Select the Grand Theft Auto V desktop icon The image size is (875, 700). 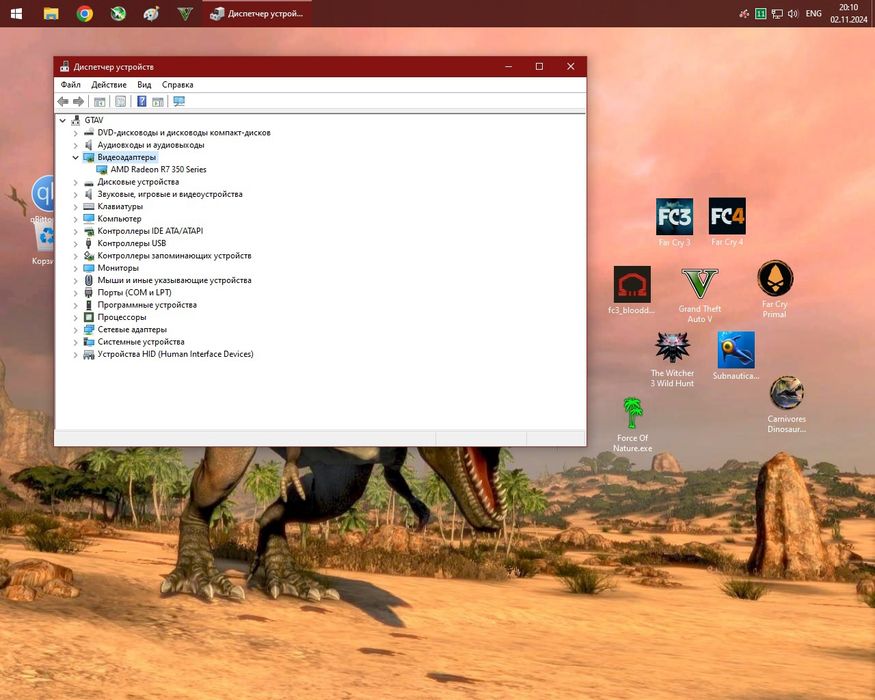[x=700, y=295]
